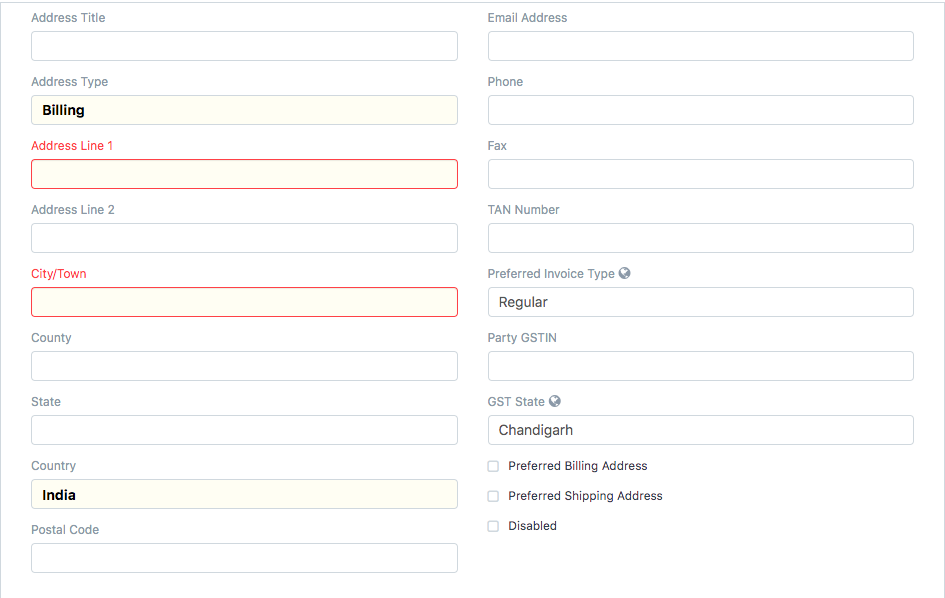Click globe icon beside Preferred Invoice Type
This screenshot has width=945, height=598.
[624, 273]
